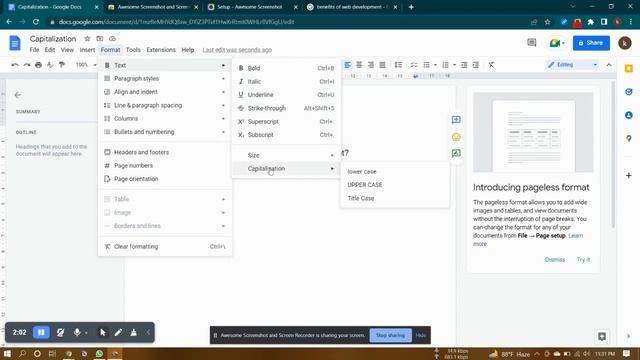Click the move document folder icon
Screen dimensions: 640x360
point(100,38)
